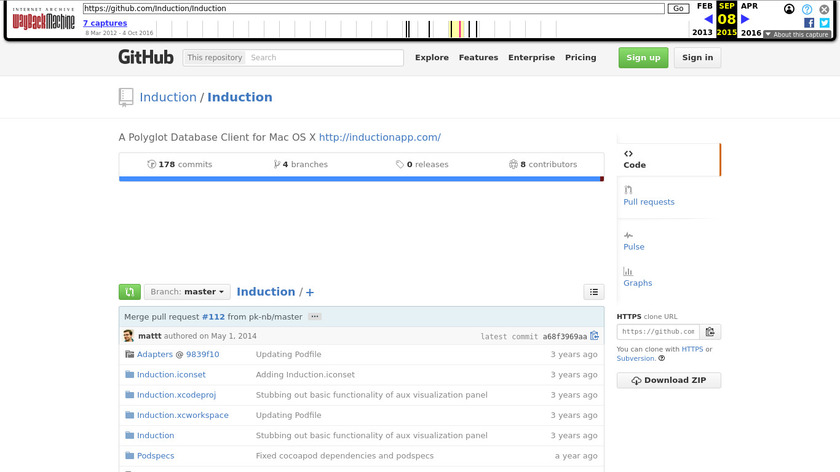Expand commit message ellipsis button

pyautogui.click(x=315, y=317)
